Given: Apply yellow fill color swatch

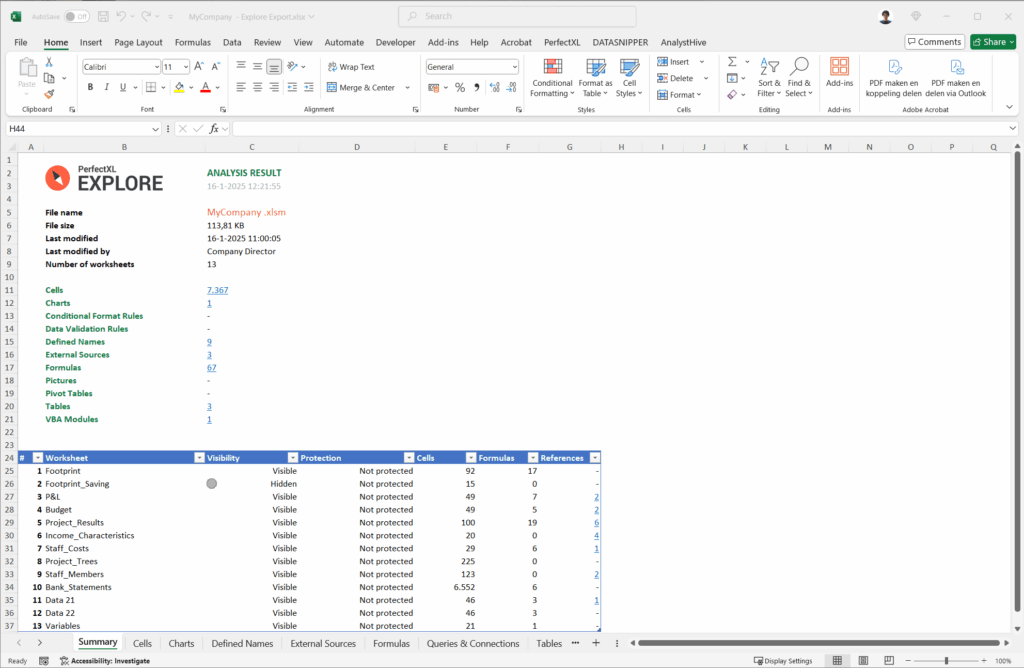Looking at the screenshot, I should pos(179,87).
